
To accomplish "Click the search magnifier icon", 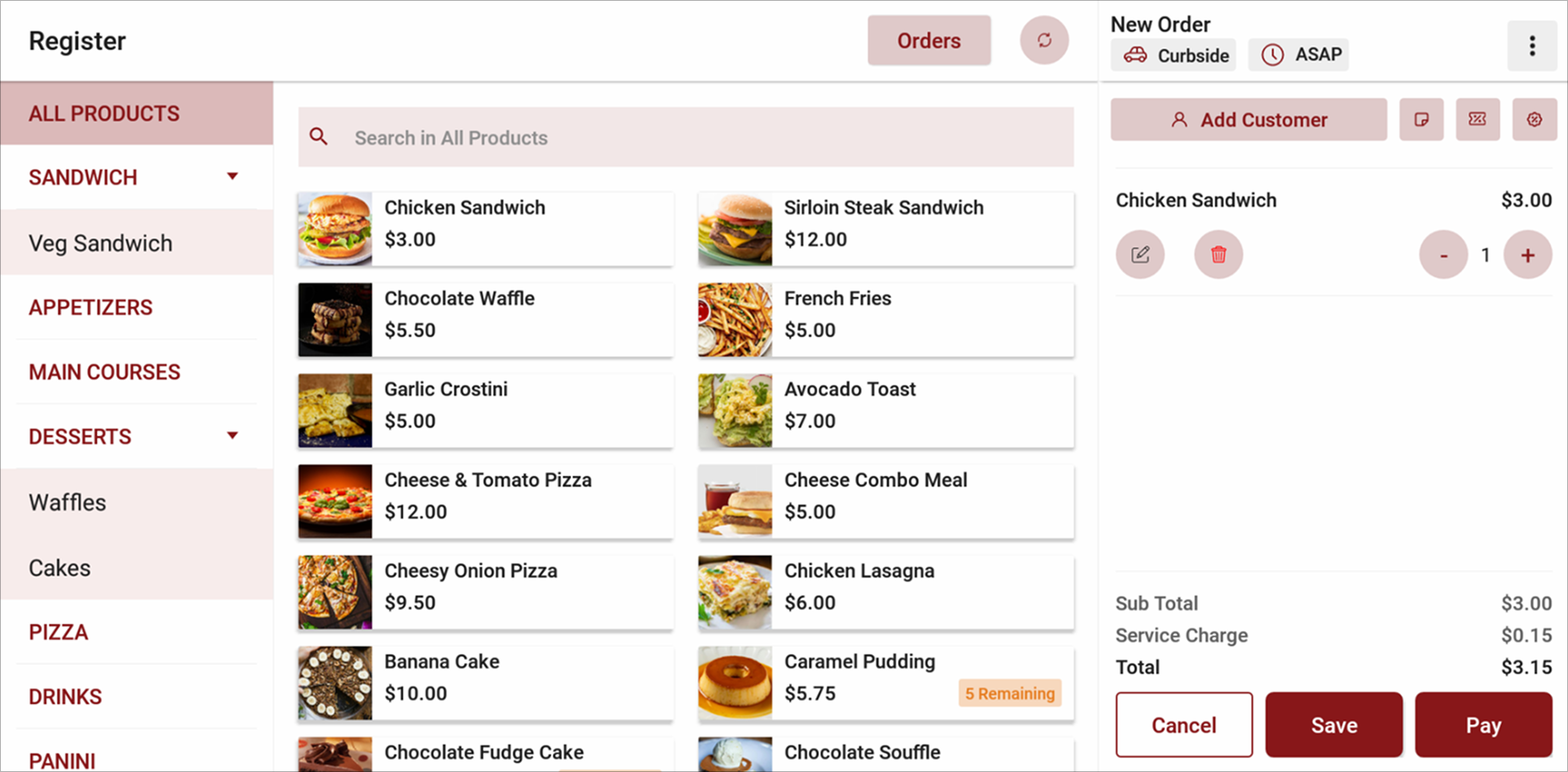I will tap(318, 137).
